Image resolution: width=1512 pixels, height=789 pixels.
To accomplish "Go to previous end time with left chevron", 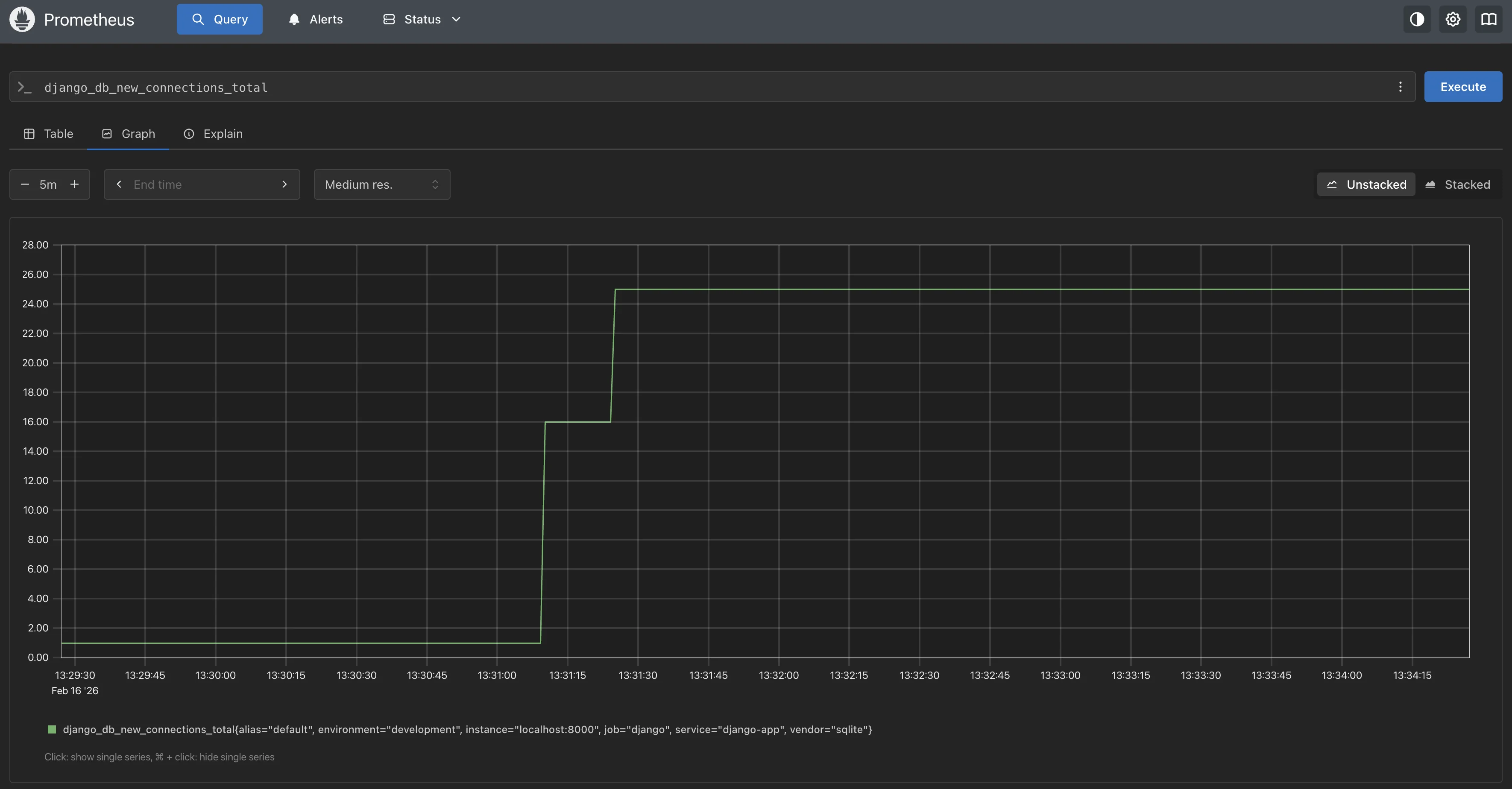I will [119, 184].
